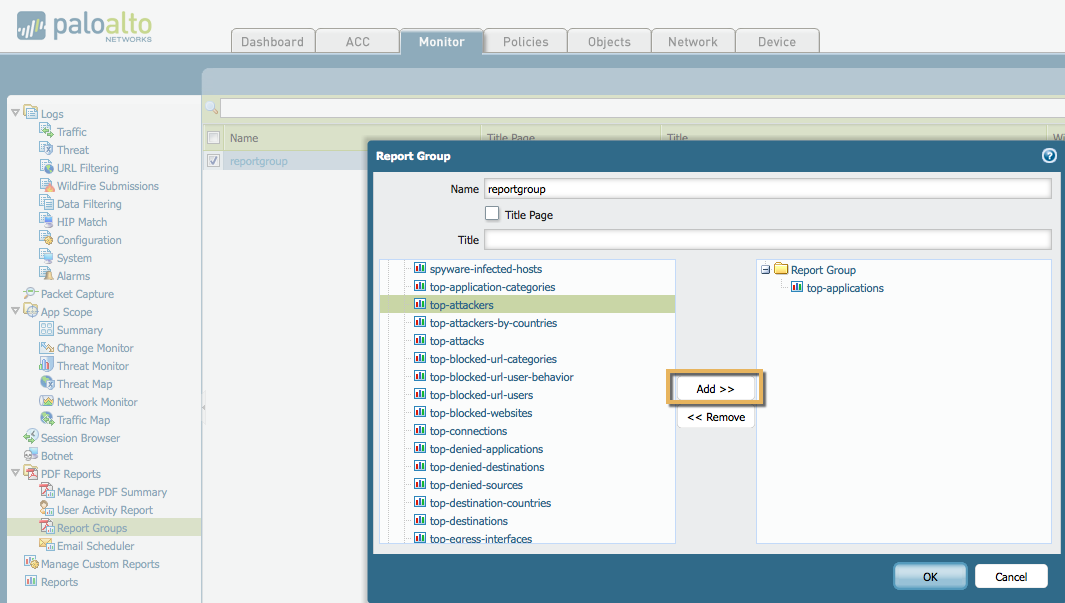Click the Network Monitor icon

click(x=46, y=401)
